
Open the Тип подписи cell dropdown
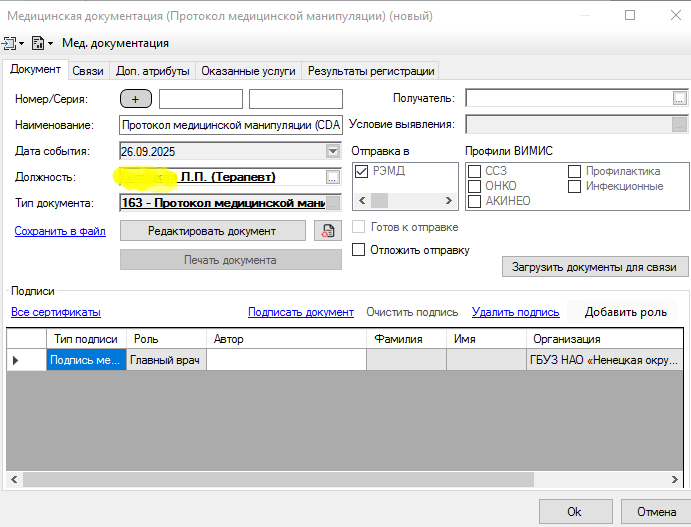(x=86, y=360)
